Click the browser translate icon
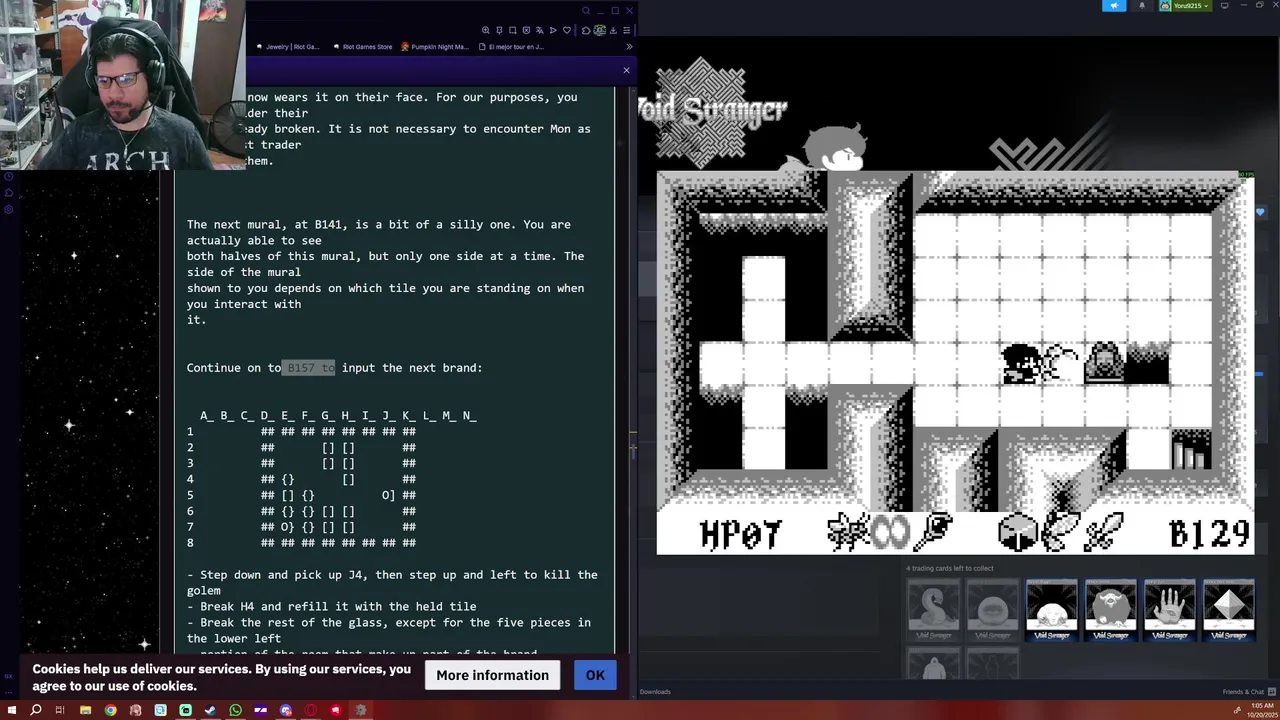The width and height of the screenshot is (1280, 720). [x=540, y=30]
